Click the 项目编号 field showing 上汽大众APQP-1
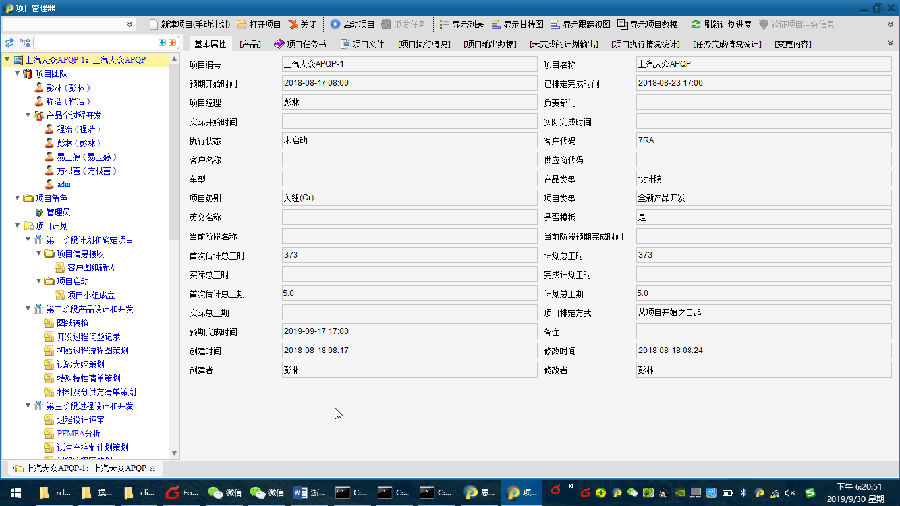This screenshot has width=900, height=506. 410,64
